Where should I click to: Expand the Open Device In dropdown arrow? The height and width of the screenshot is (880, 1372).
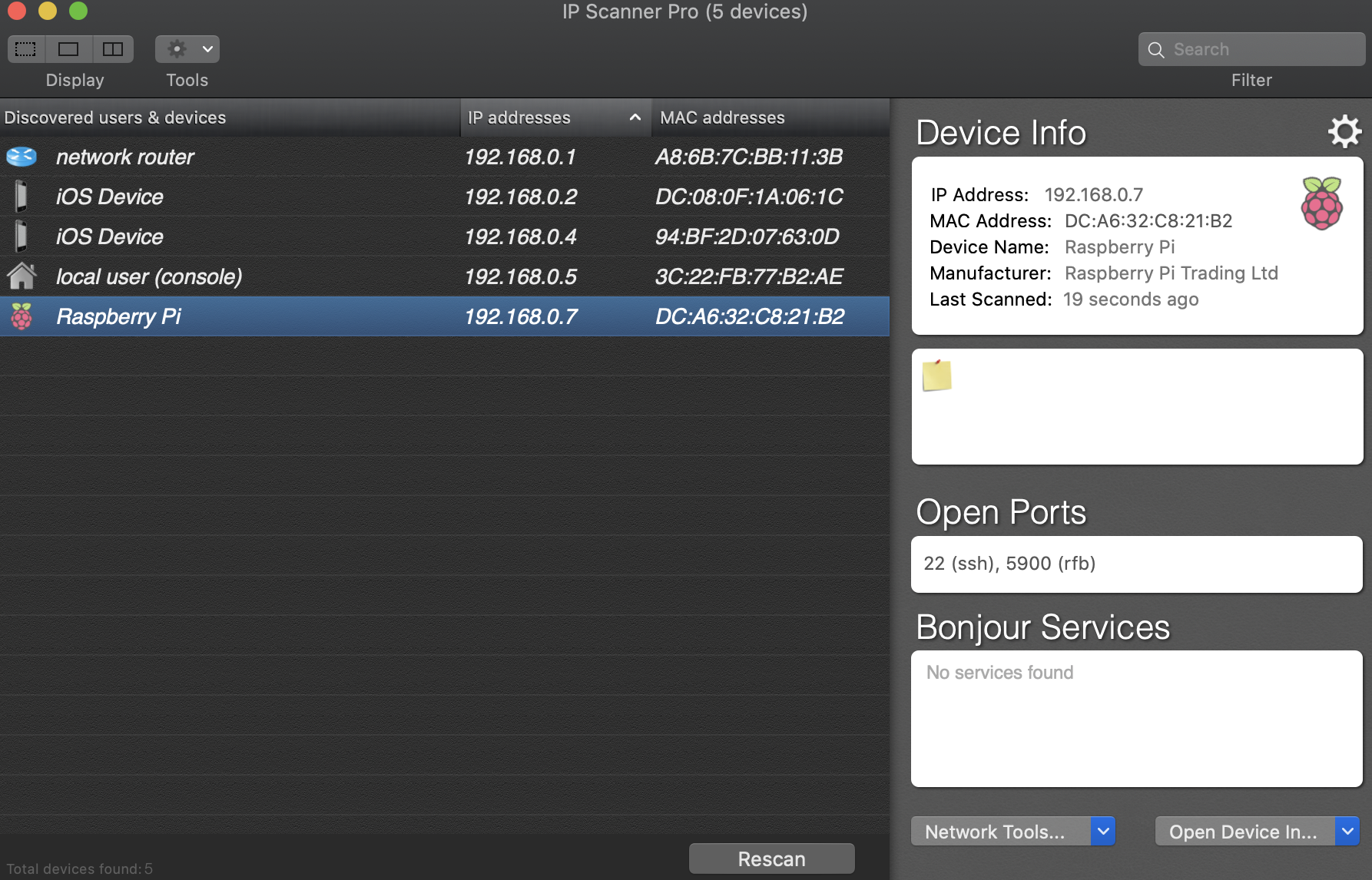(x=1347, y=831)
